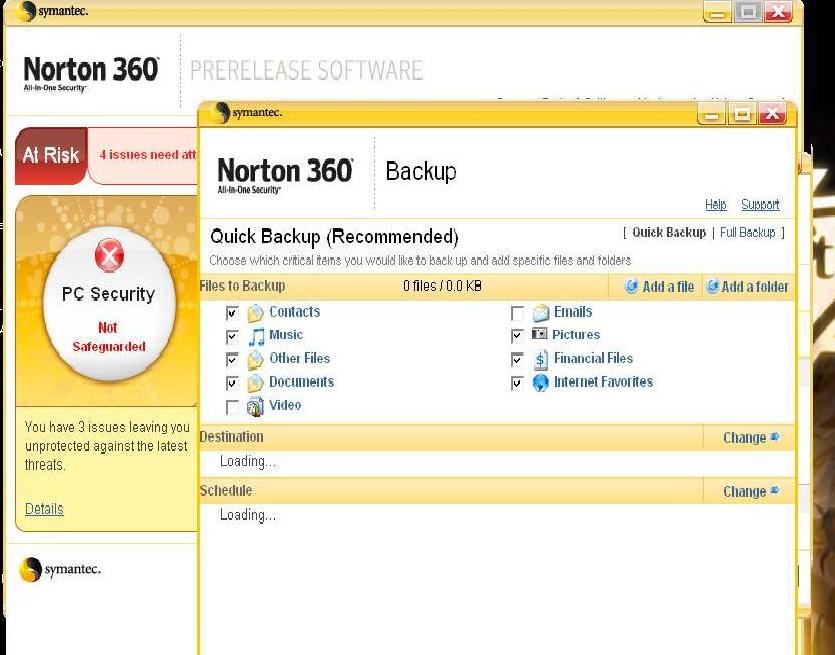Click the Video film icon
This screenshot has width=835, height=655.
255,406
